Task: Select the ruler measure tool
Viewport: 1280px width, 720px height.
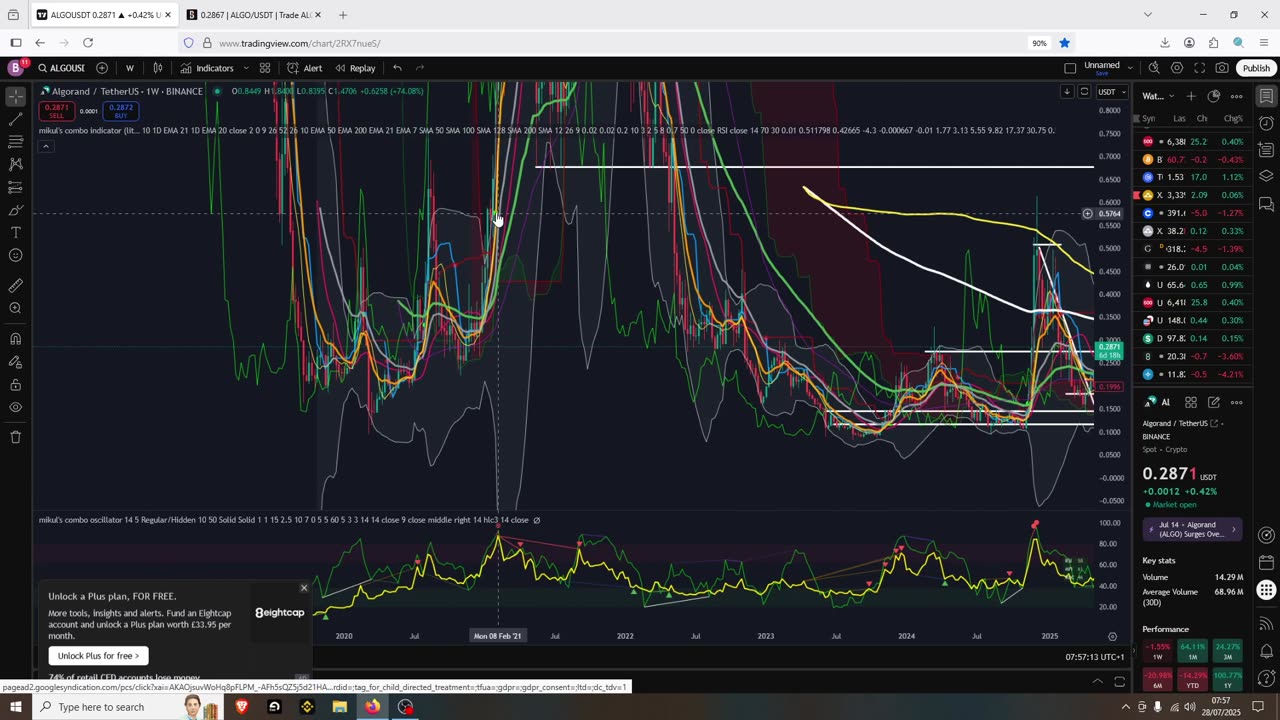Action: pyautogui.click(x=15, y=286)
